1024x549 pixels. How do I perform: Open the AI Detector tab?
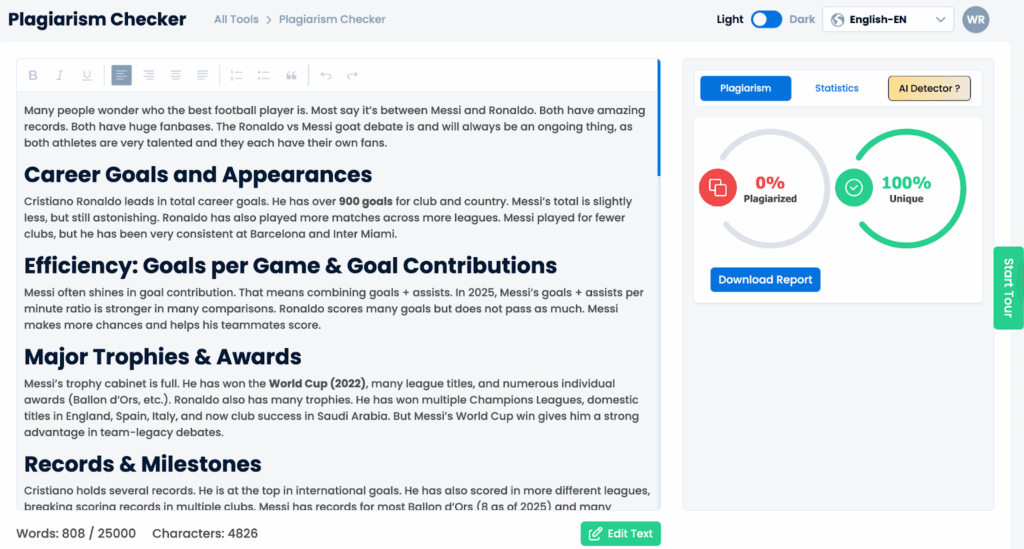coord(929,88)
